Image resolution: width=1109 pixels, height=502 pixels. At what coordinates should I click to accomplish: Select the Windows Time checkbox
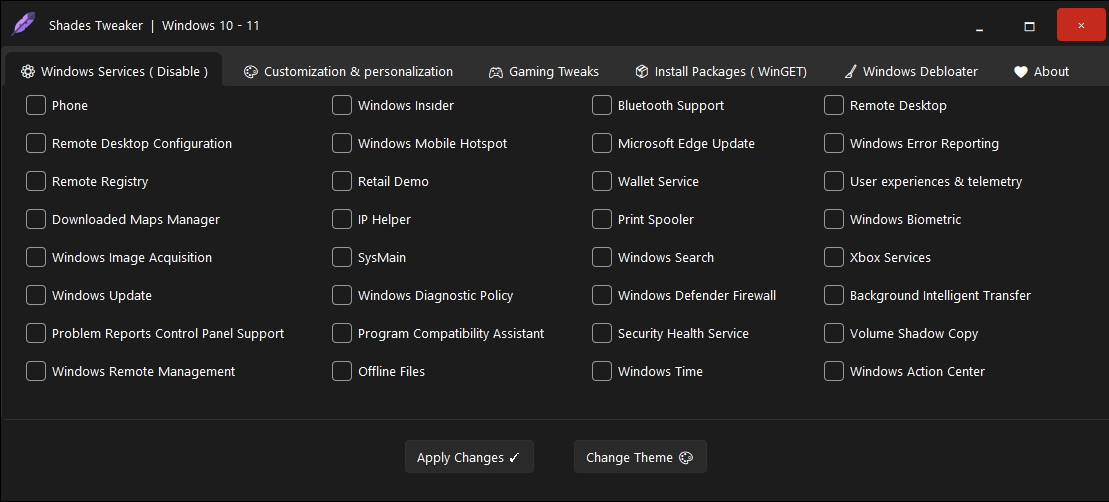[x=602, y=371]
